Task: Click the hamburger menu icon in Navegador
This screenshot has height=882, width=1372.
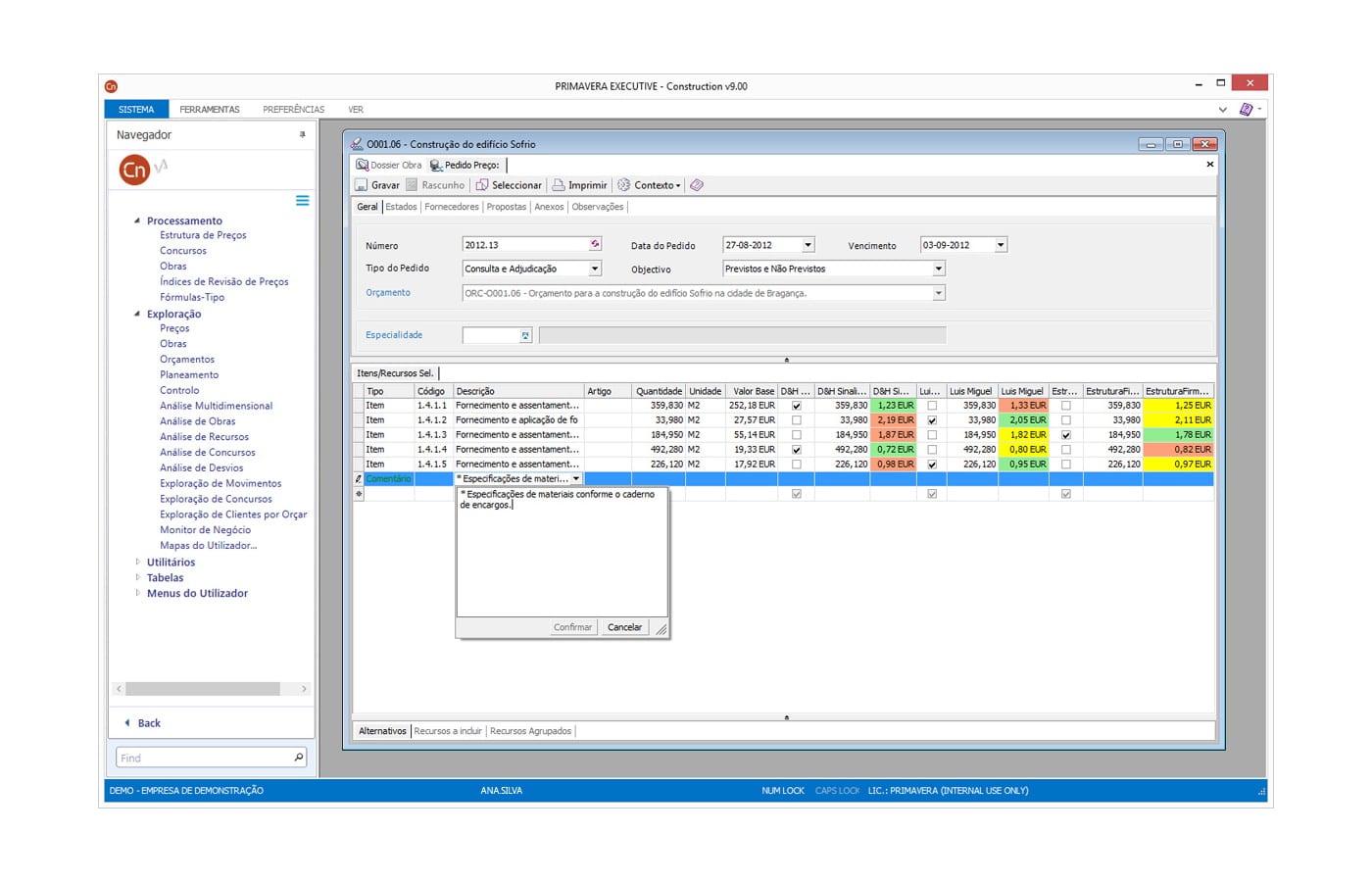Action: 303,201
